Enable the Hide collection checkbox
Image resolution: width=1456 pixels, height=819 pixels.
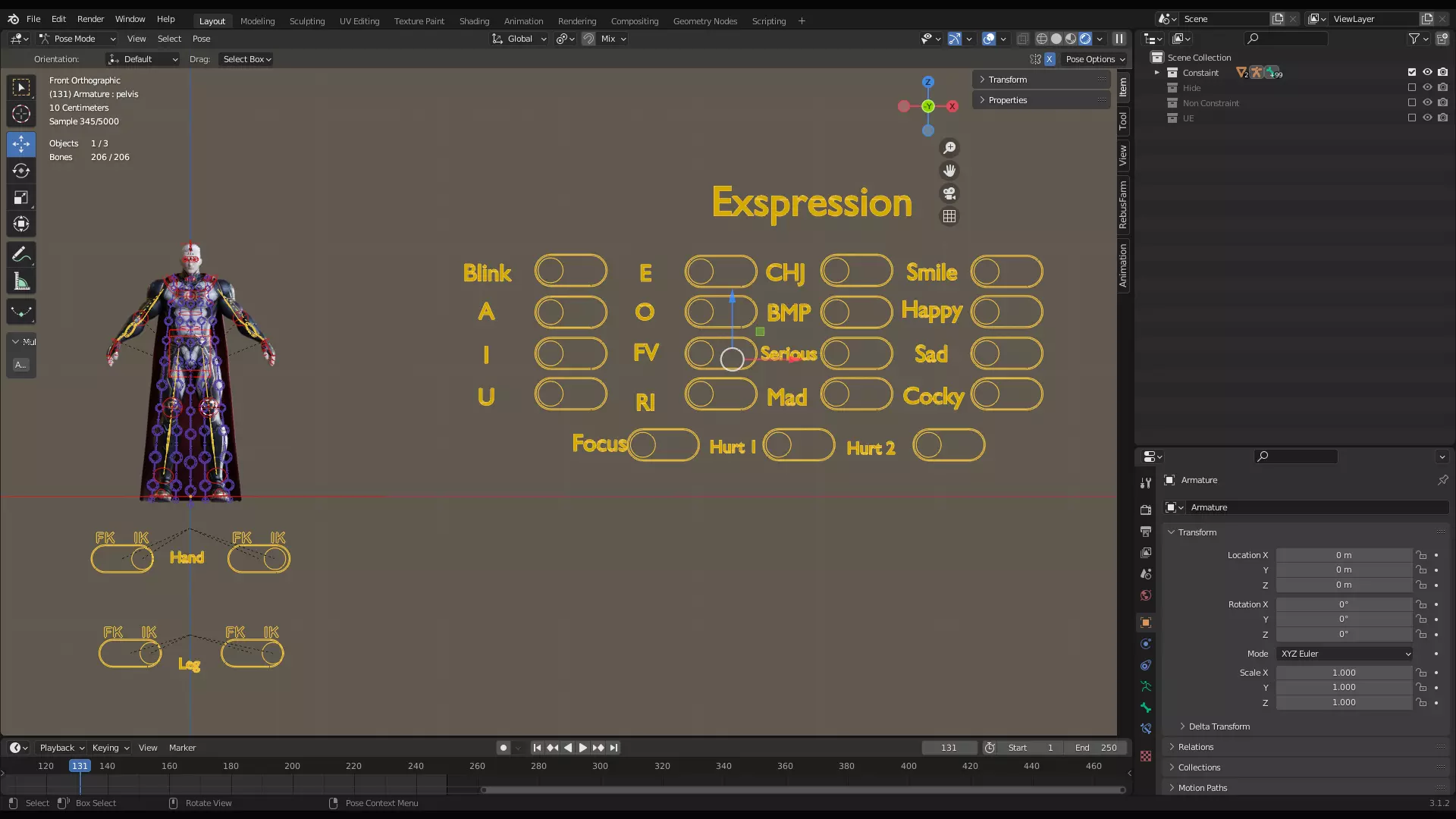(x=1412, y=87)
